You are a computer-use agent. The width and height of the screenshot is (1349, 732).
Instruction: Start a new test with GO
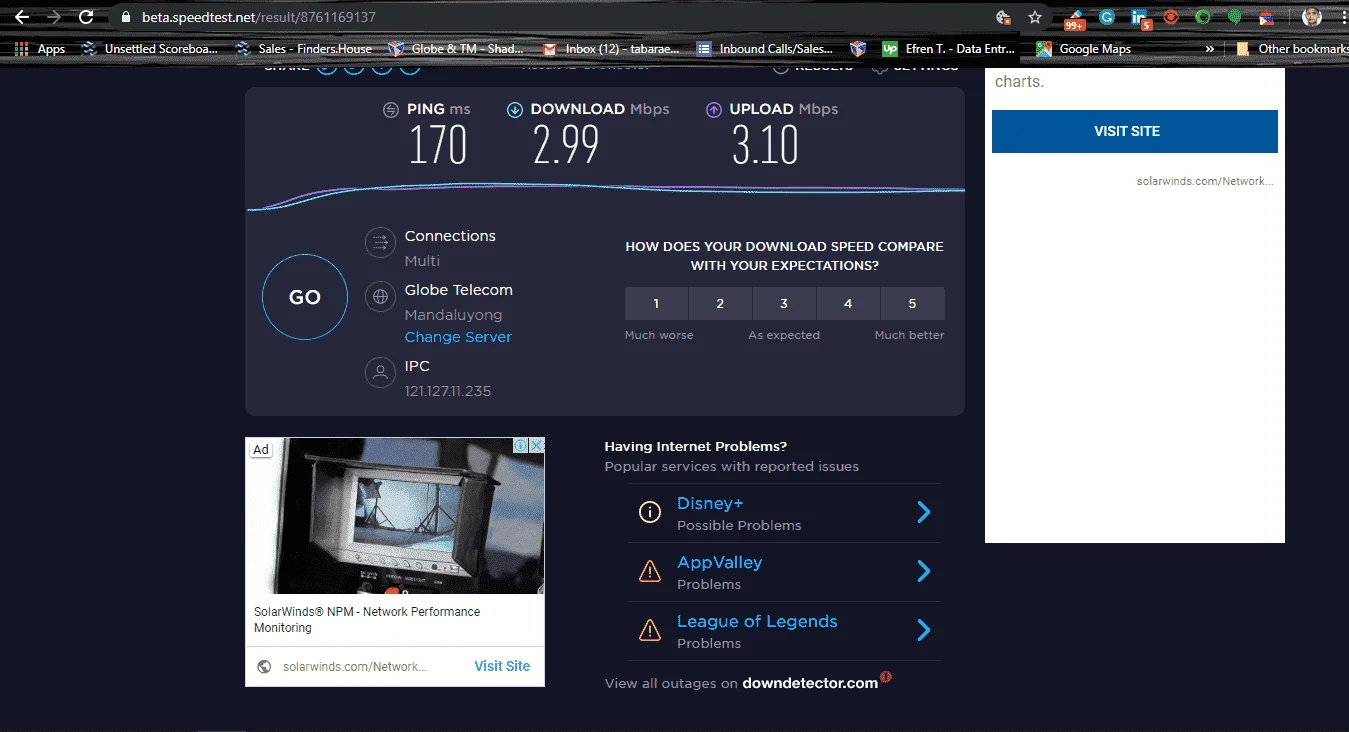click(305, 297)
